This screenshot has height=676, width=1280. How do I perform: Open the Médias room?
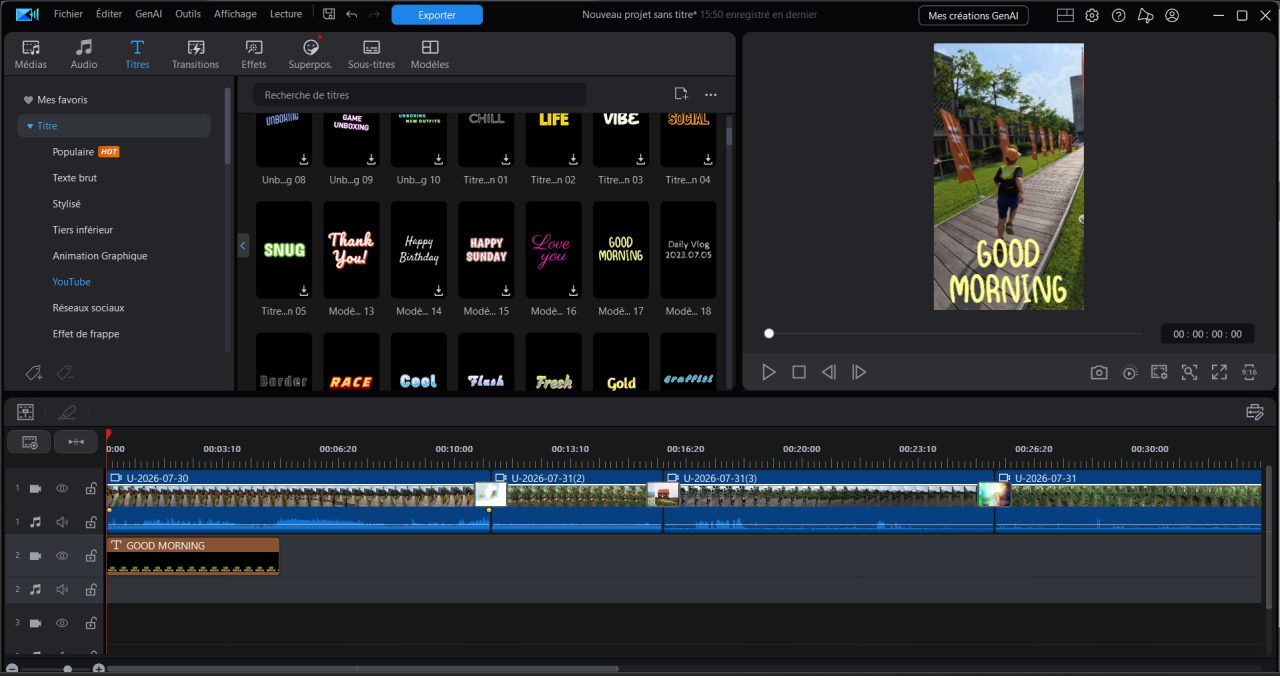coord(30,55)
